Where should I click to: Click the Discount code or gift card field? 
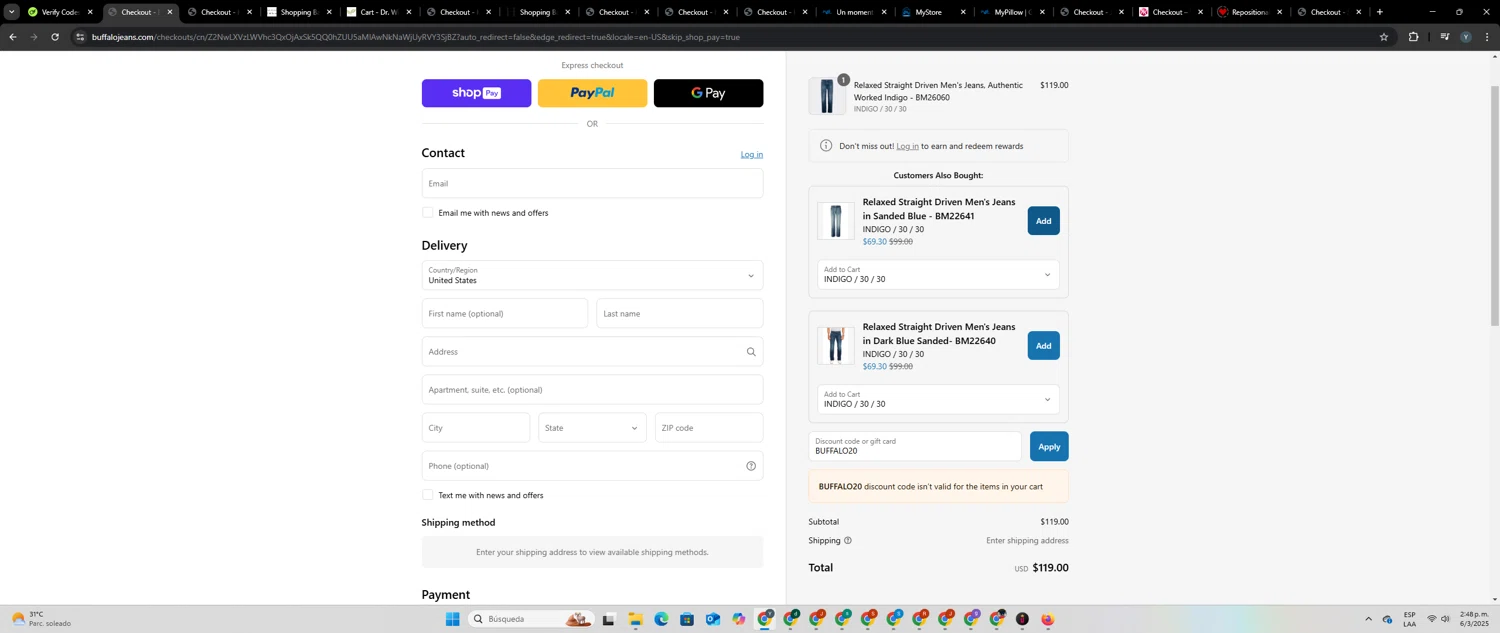915,446
